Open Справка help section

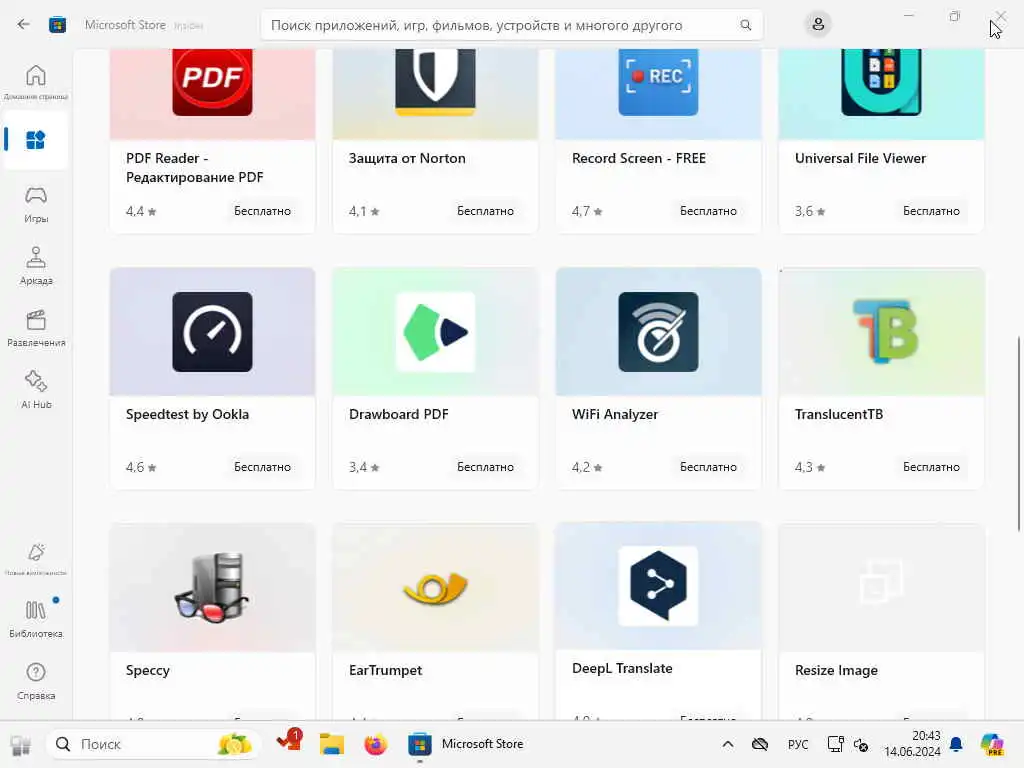pos(36,681)
